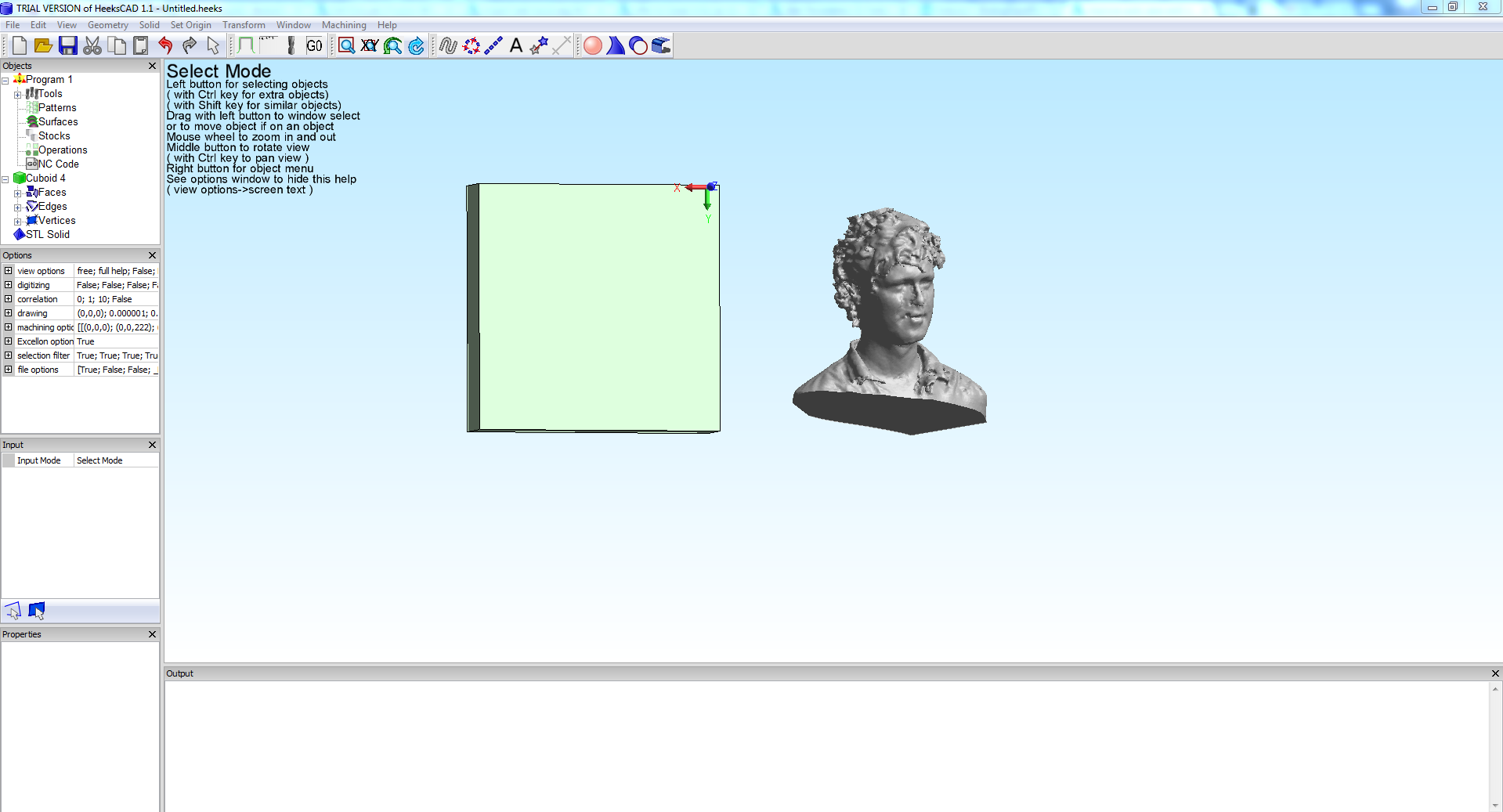Screen dimensions: 1503x812
Task: Collapse the Program 1 tree node
Action: pos(5,81)
